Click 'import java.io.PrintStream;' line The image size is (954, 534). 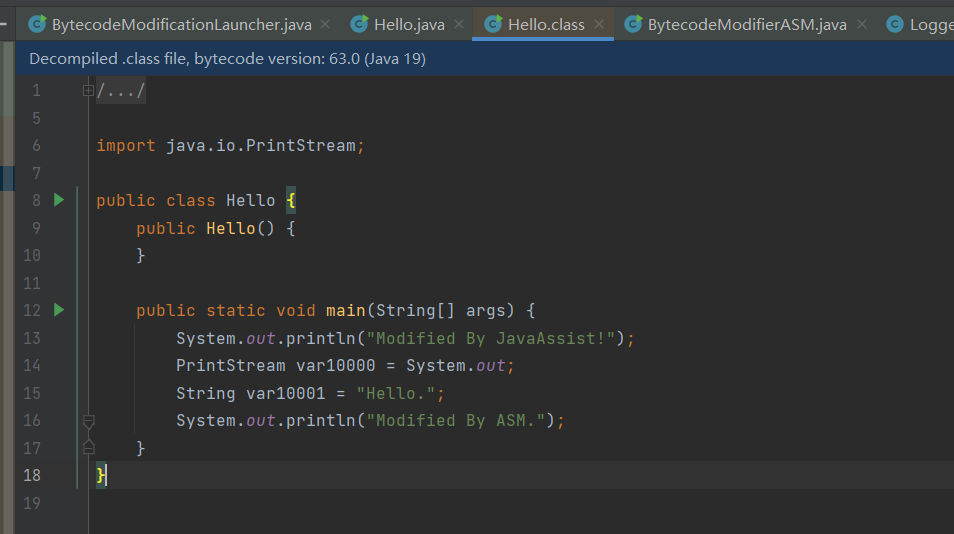click(x=230, y=145)
